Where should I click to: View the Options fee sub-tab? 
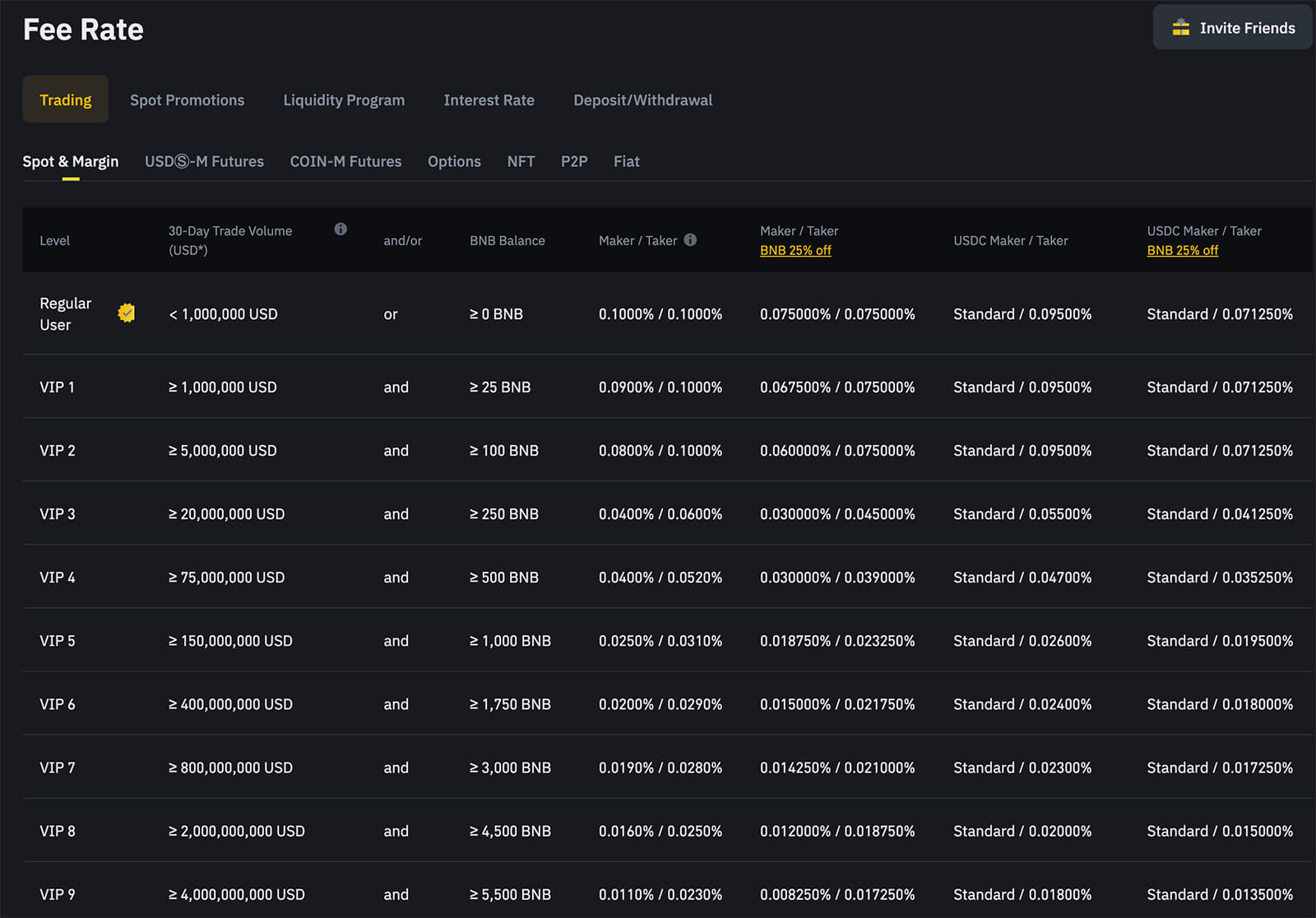[454, 161]
